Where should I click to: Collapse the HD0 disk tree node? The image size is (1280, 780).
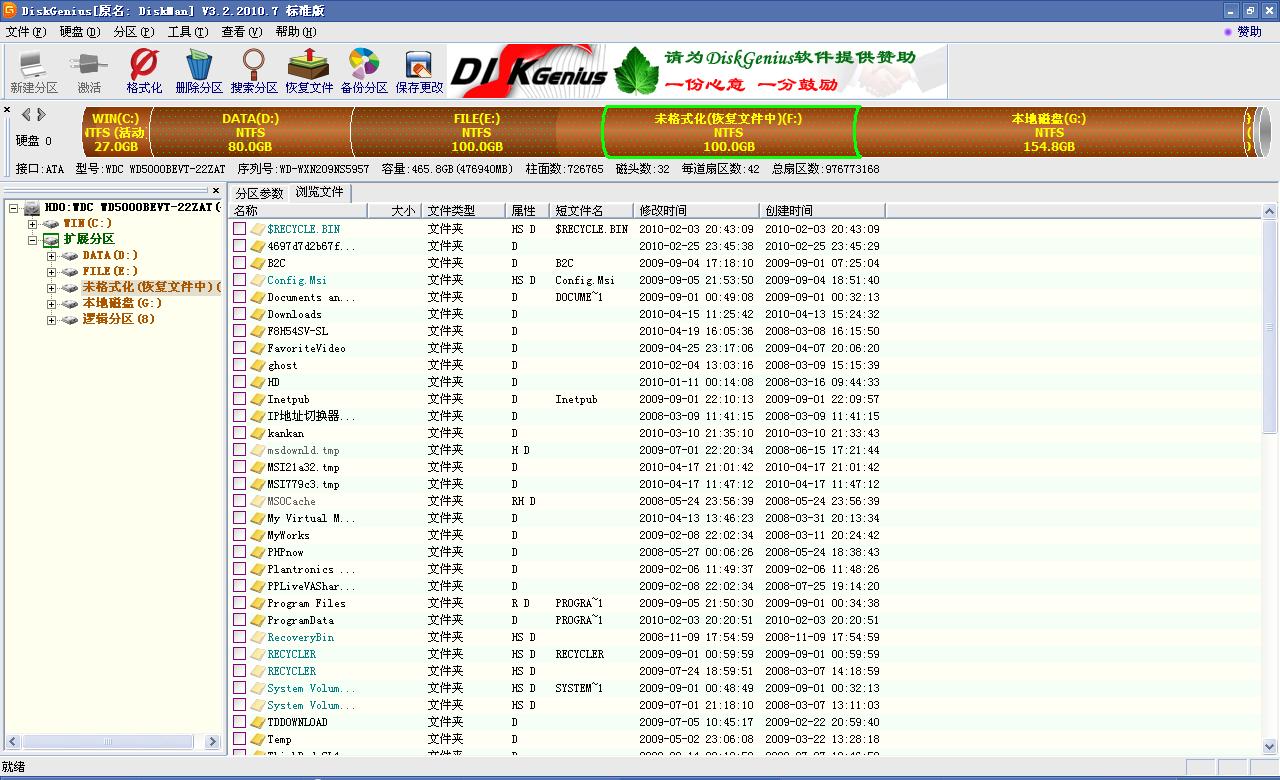tap(14, 208)
